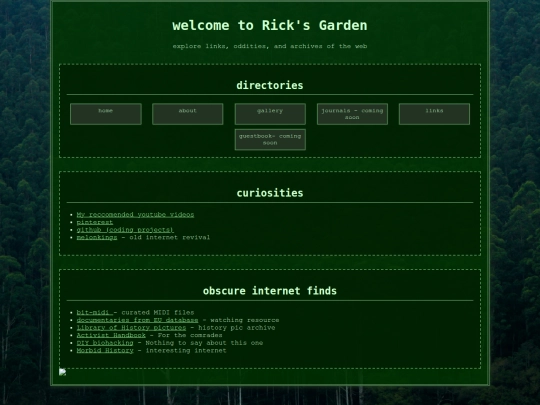
Task: Click the 'old internet revival' description text
Action: click(169, 237)
